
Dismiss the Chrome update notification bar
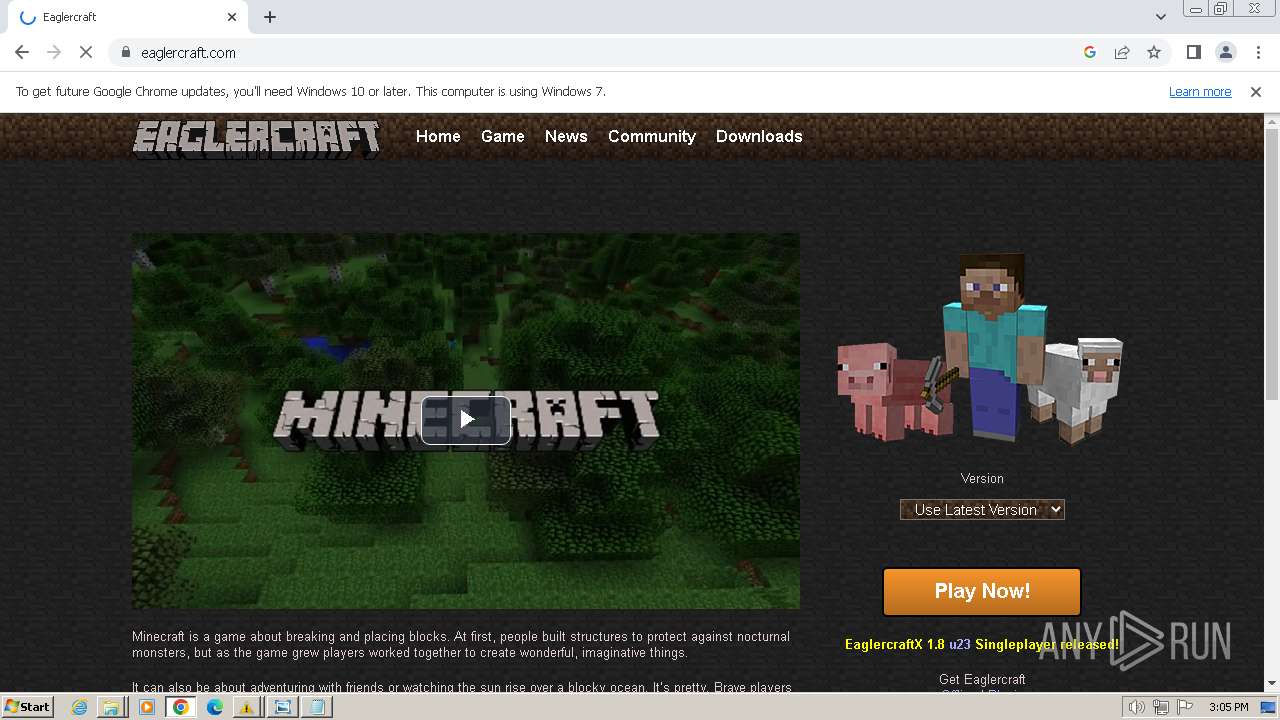[1256, 91]
